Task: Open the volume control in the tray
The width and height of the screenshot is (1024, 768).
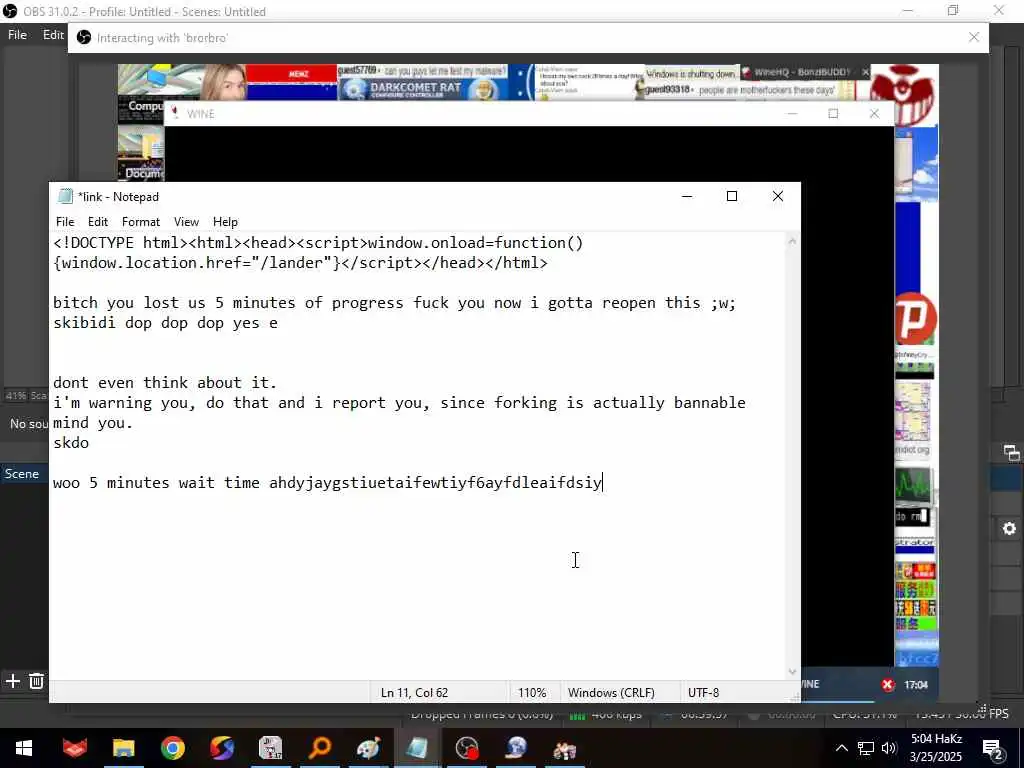Action: click(x=889, y=748)
